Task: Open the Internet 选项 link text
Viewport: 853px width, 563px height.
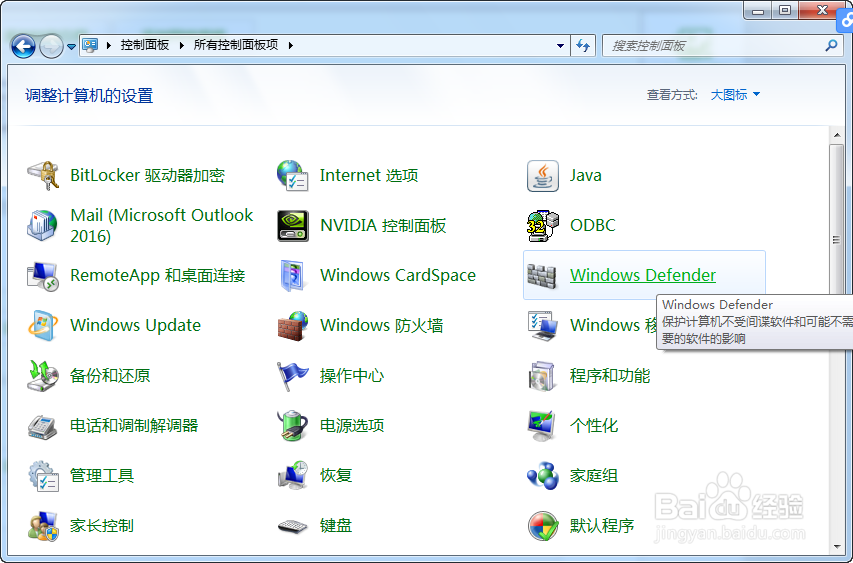Action: click(369, 175)
